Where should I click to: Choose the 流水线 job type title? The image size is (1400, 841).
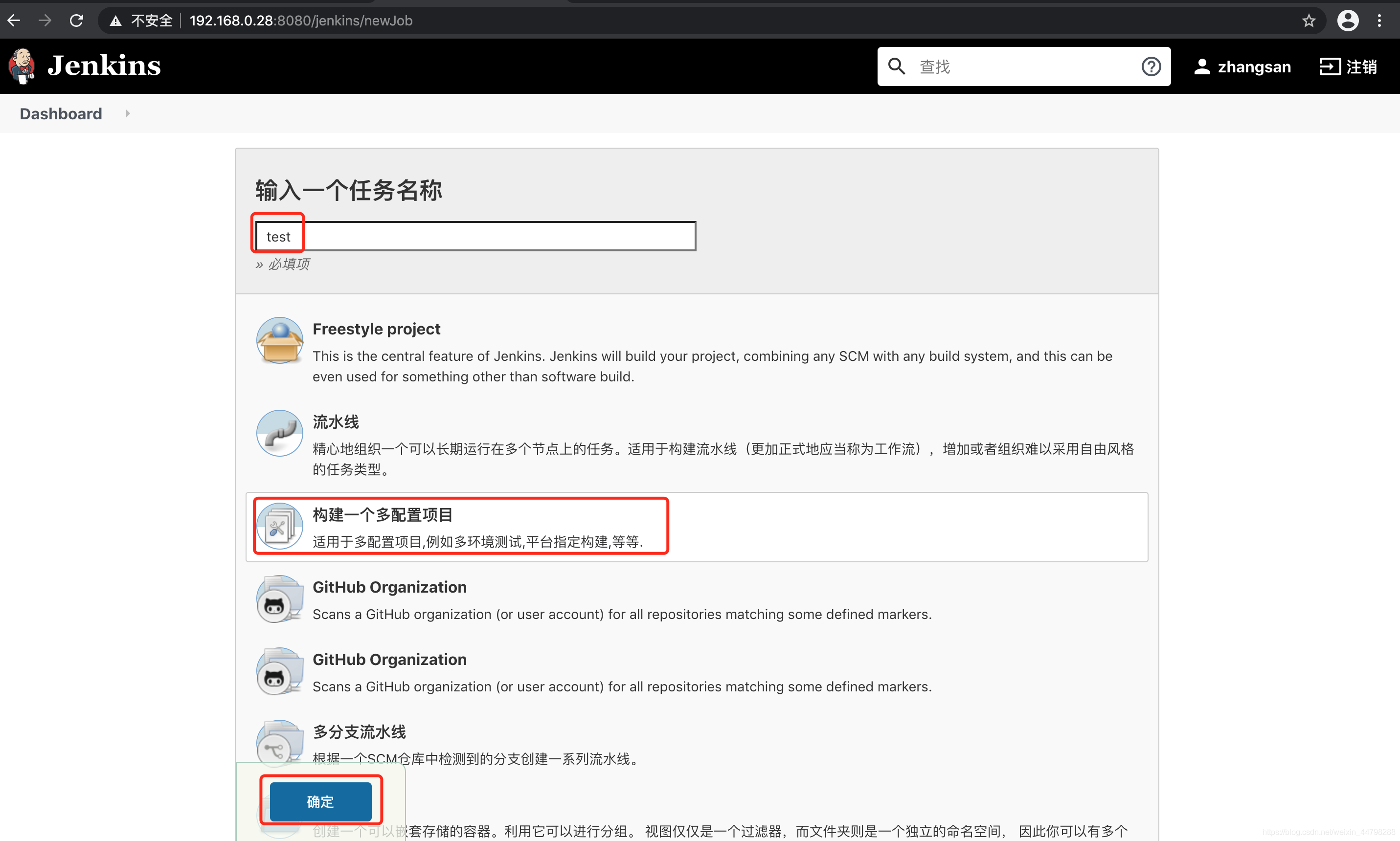[336, 421]
